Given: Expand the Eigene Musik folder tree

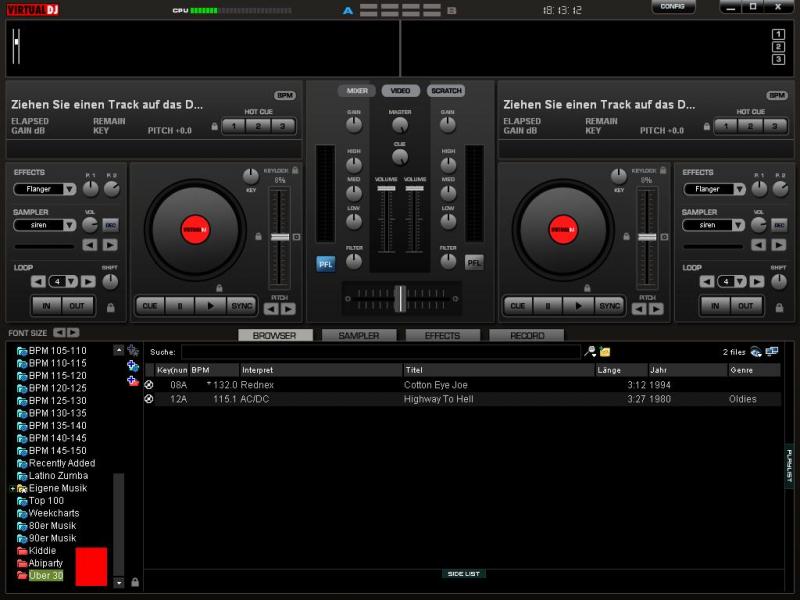Looking at the screenshot, I should click(x=12, y=488).
